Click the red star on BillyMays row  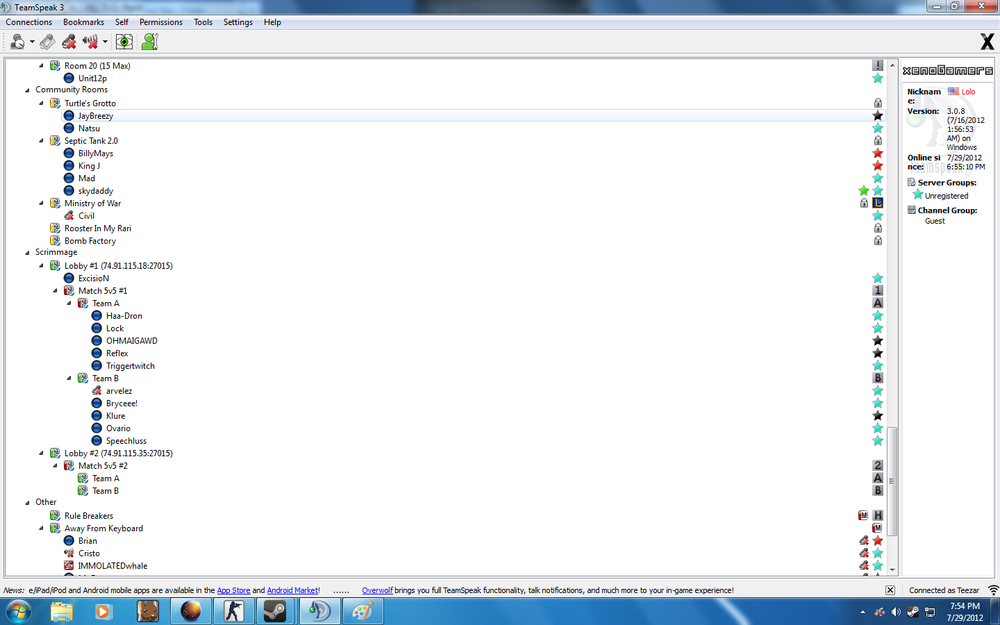pyautogui.click(x=878, y=153)
